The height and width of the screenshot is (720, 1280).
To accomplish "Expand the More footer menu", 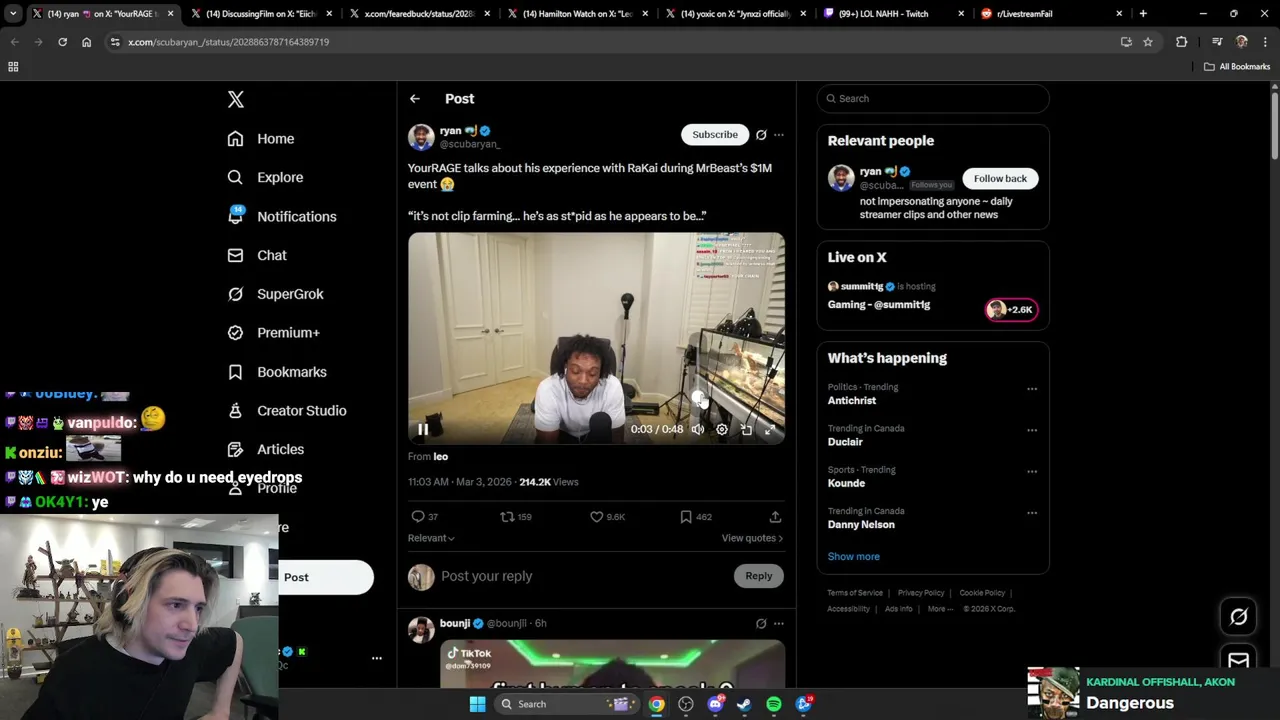I will click(938, 609).
